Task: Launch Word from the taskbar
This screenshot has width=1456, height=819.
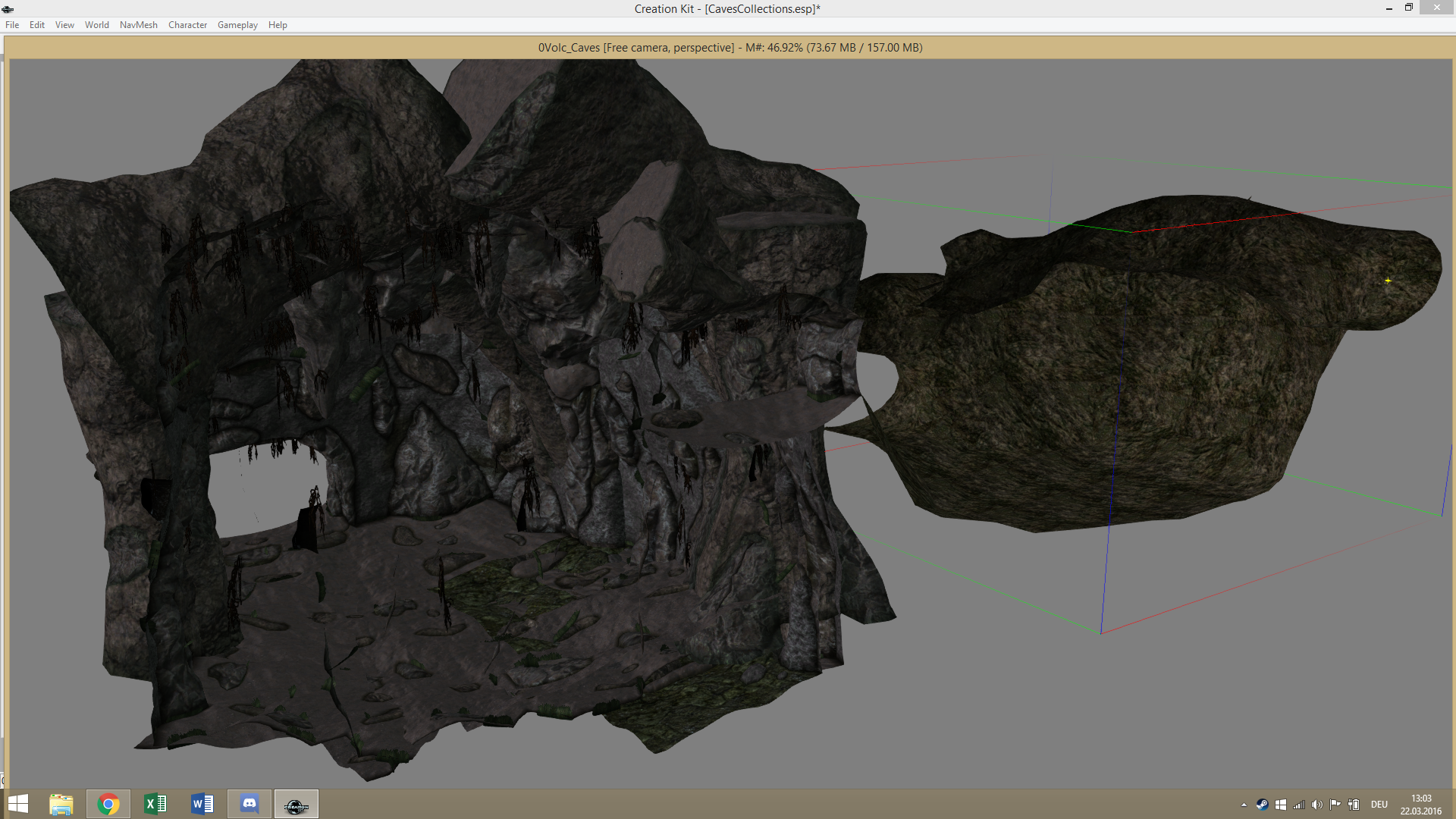Action: coord(202,804)
